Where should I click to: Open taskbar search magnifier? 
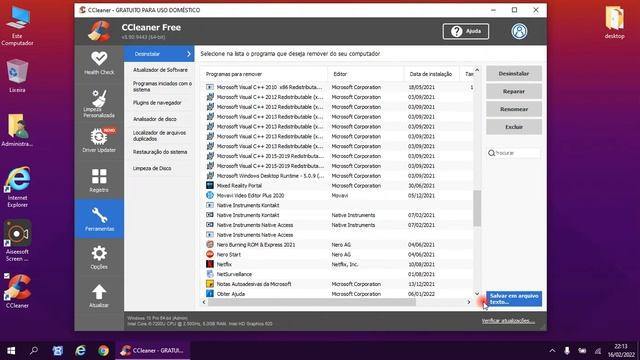(34, 351)
